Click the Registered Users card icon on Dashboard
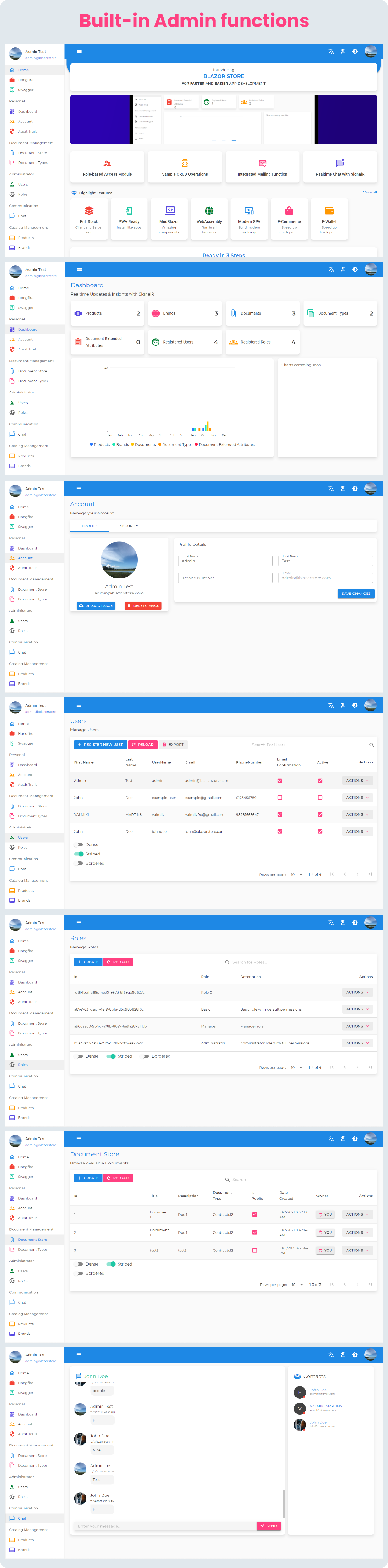The image size is (388, 1568). pyautogui.click(x=156, y=342)
